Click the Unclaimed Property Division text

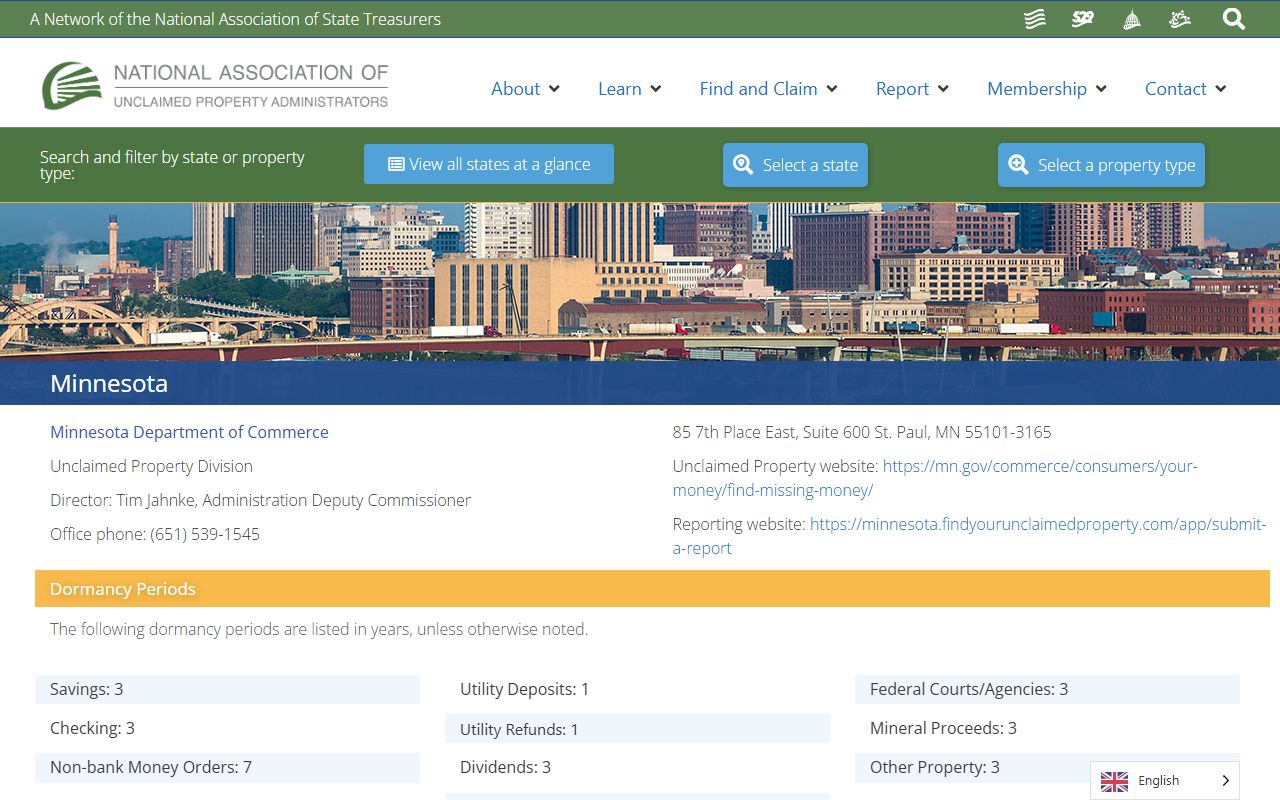(x=151, y=466)
